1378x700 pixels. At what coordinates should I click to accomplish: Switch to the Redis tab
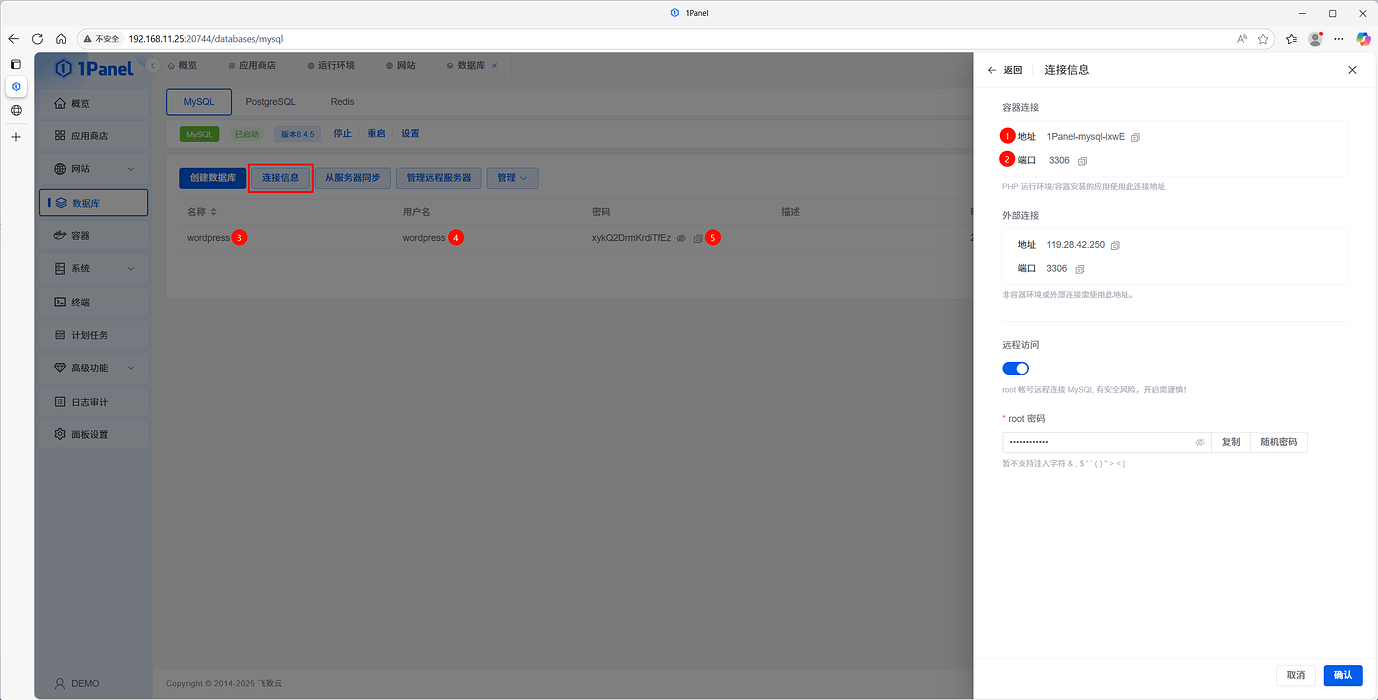[341, 101]
